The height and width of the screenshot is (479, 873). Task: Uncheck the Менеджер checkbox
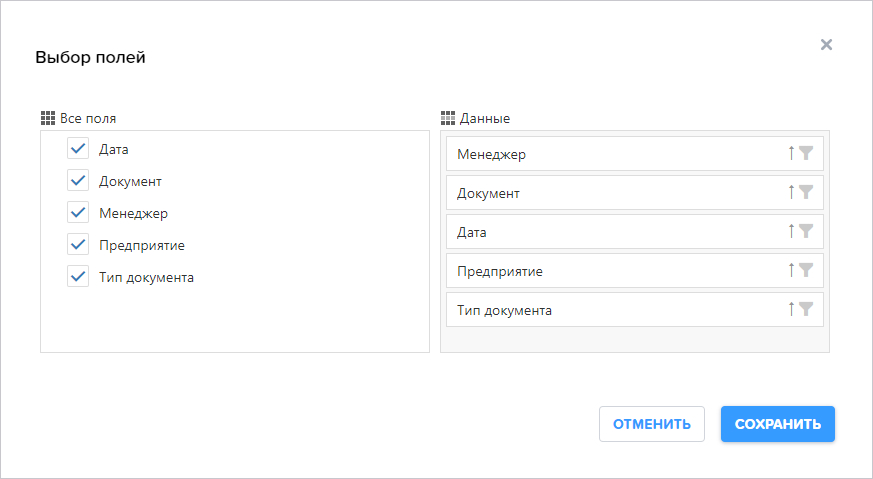pos(78,213)
